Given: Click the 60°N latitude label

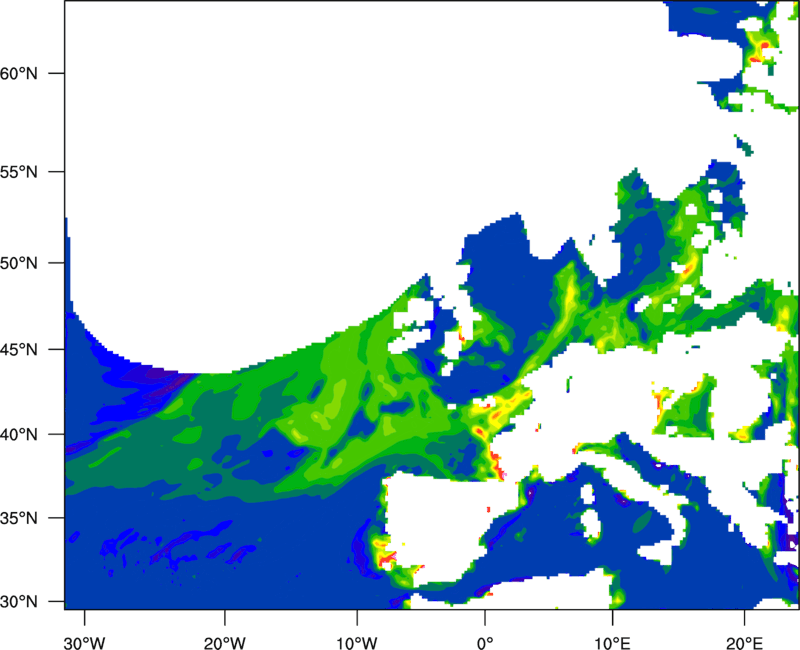Looking at the screenshot, I should (19, 73).
